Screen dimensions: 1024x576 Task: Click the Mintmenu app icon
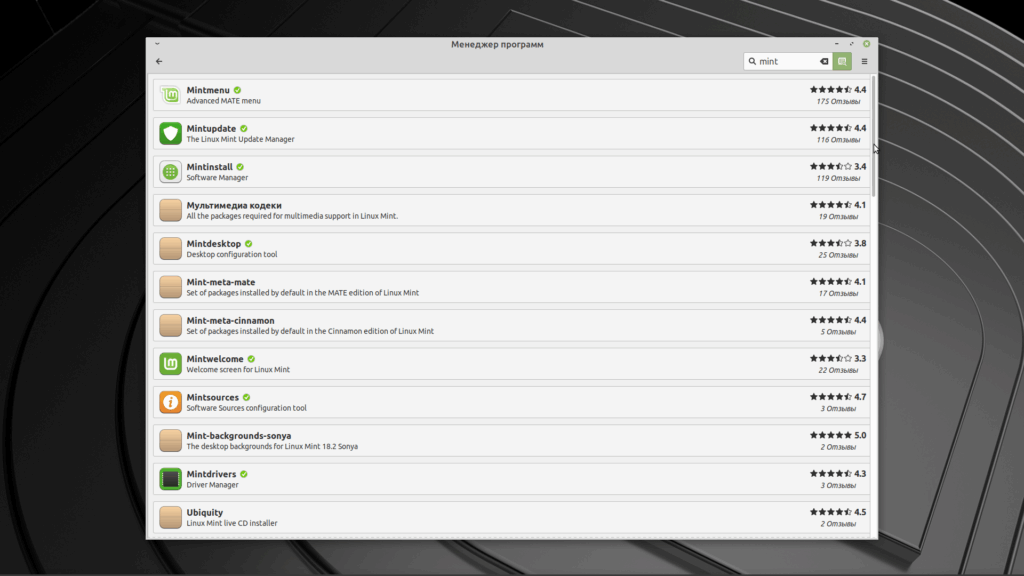[170, 95]
